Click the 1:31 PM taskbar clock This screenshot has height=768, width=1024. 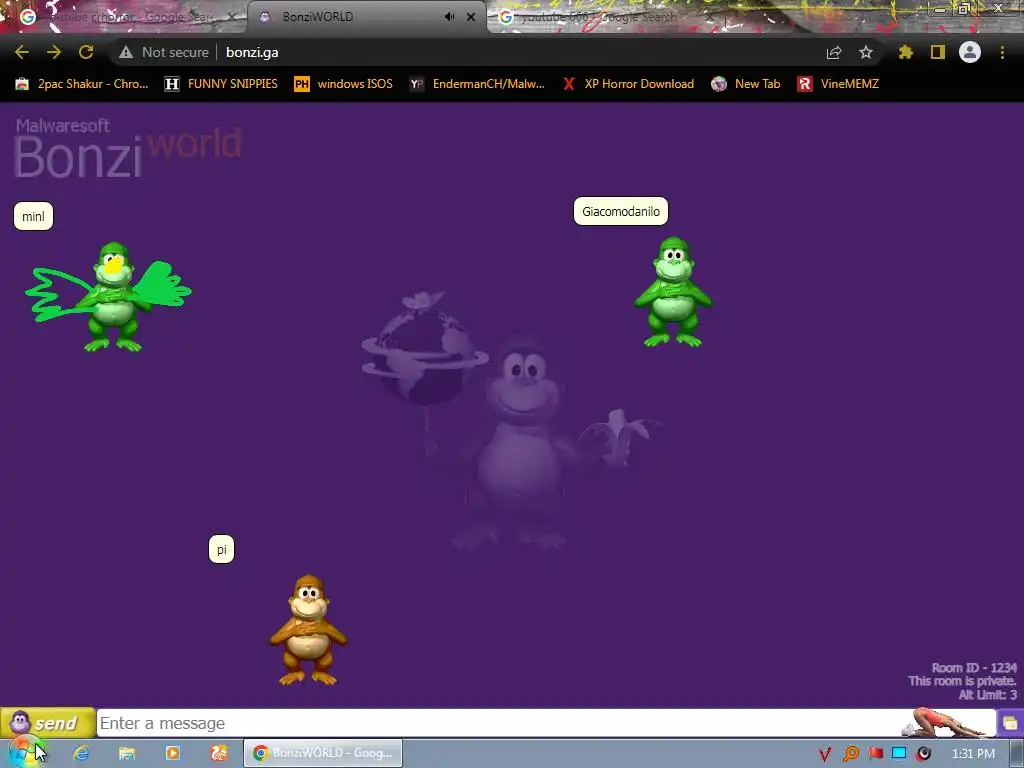click(x=973, y=754)
